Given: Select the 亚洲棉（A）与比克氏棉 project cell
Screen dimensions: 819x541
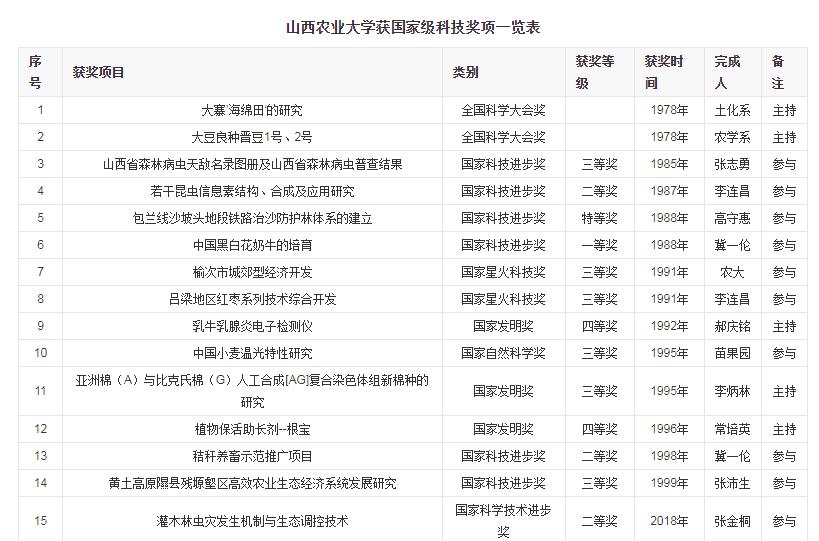Looking at the screenshot, I should point(252,391).
